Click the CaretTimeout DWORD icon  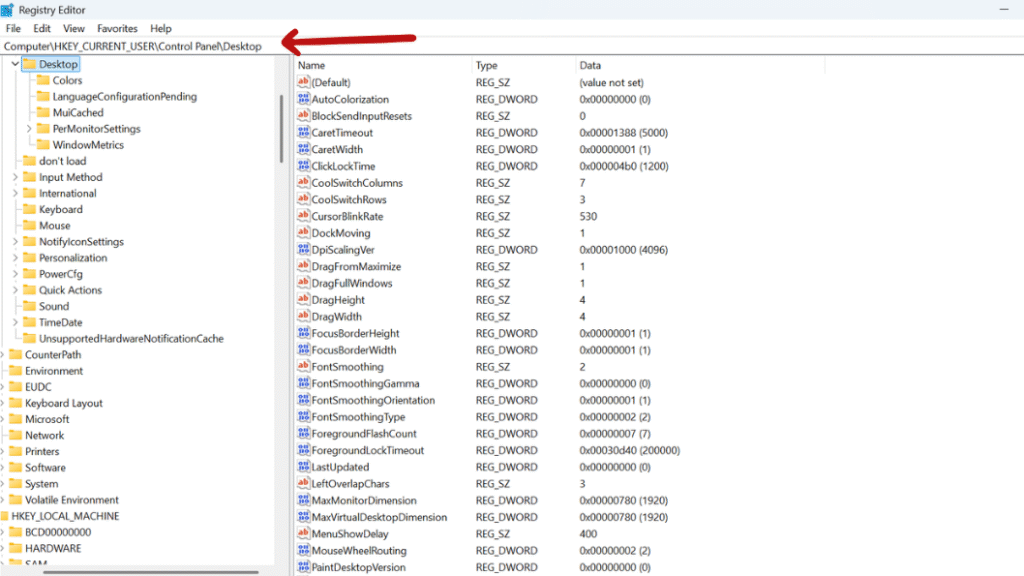(x=303, y=133)
